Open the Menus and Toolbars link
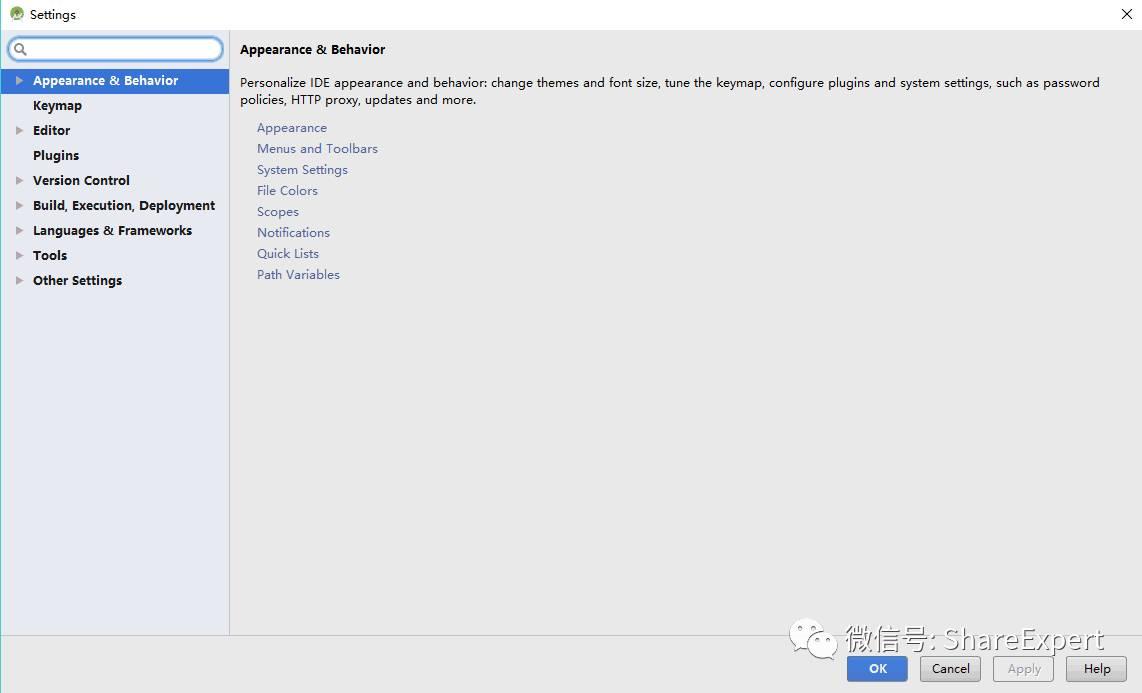The width and height of the screenshot is (1142, 693). pos(317,149)
